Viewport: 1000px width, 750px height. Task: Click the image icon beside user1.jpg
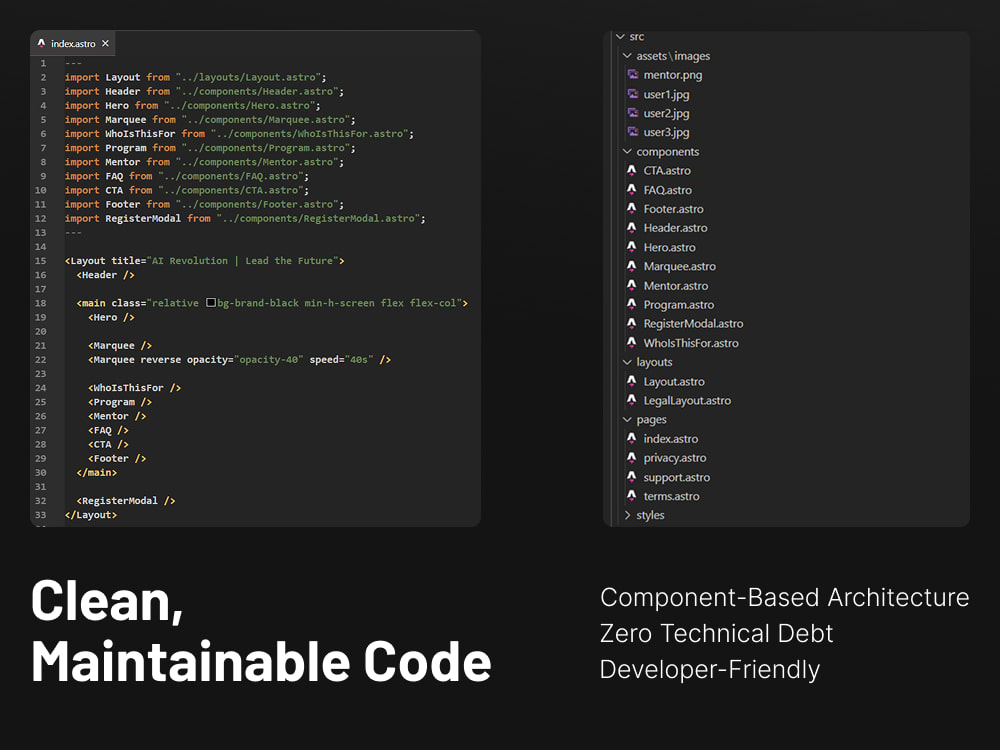(x=633, y=94)
